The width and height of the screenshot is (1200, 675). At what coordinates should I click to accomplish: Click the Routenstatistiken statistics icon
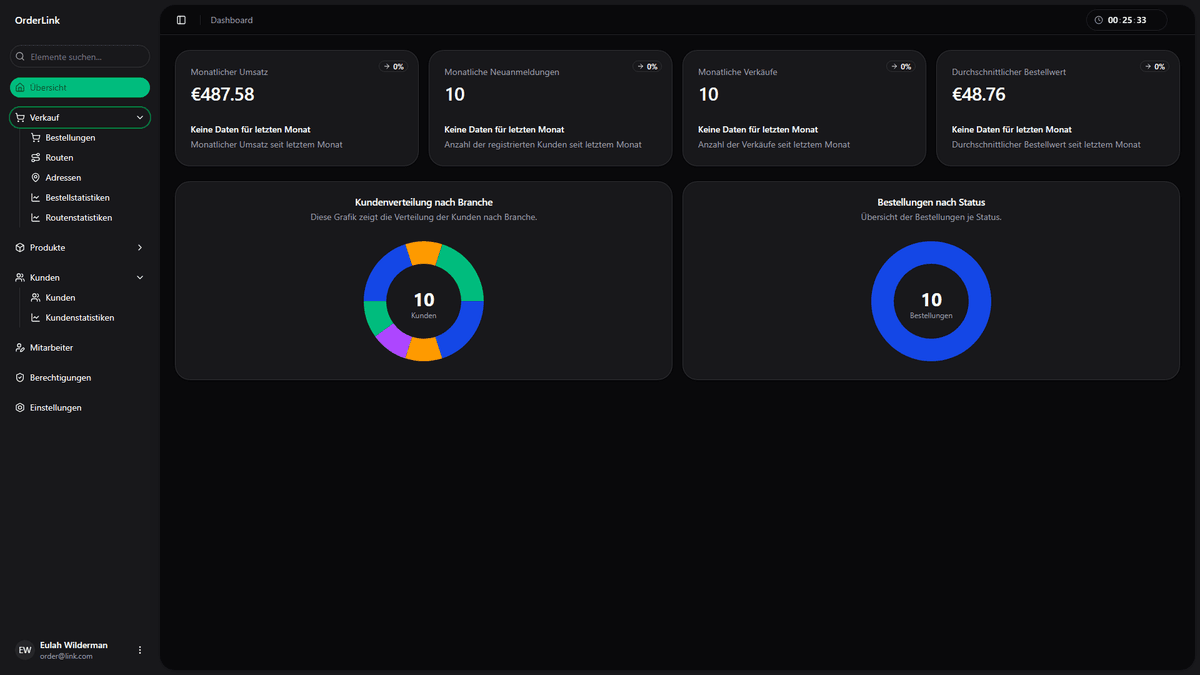pos(35,217)
